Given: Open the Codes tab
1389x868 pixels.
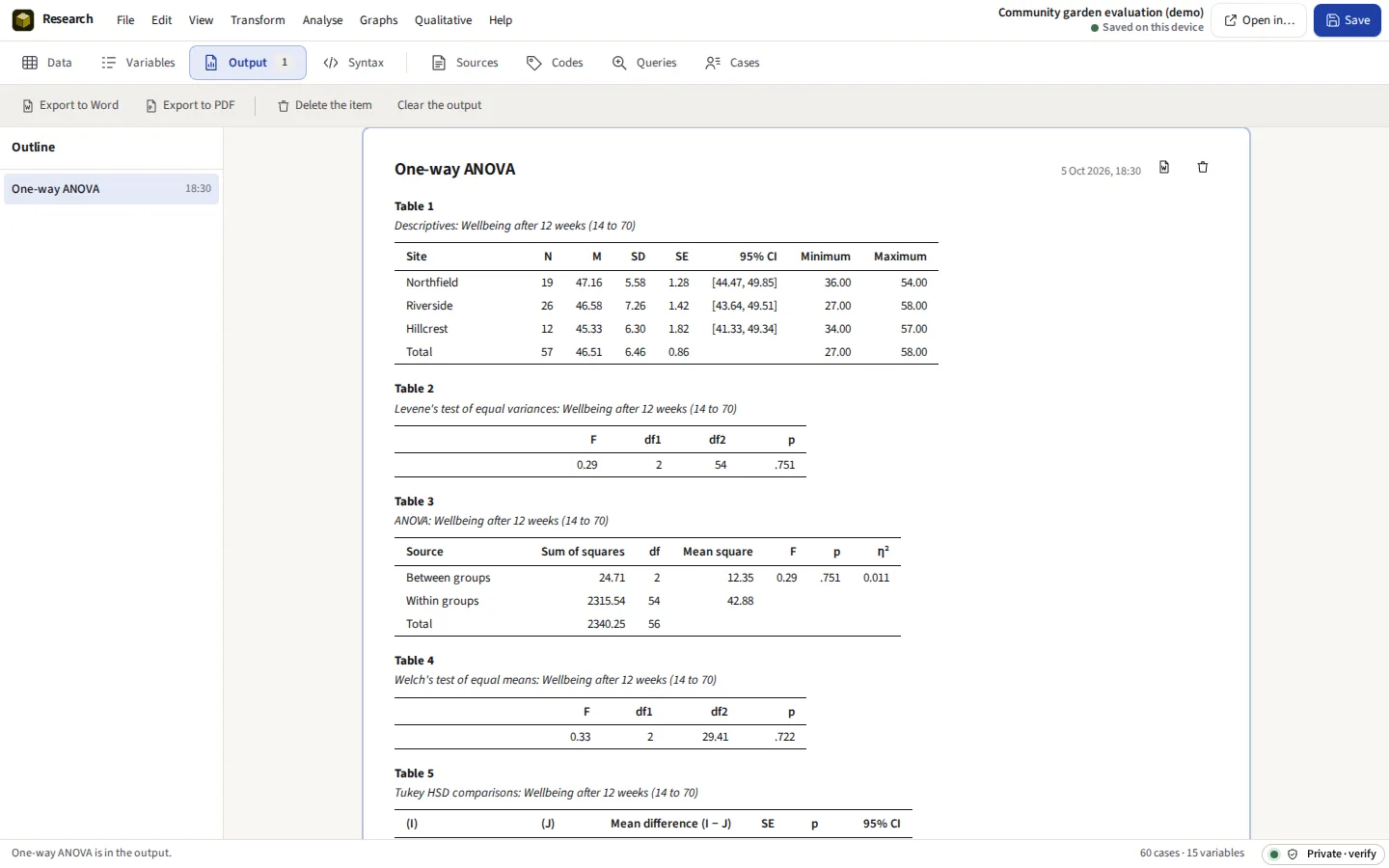Looking at the screenshot, I should click(555, 63).
